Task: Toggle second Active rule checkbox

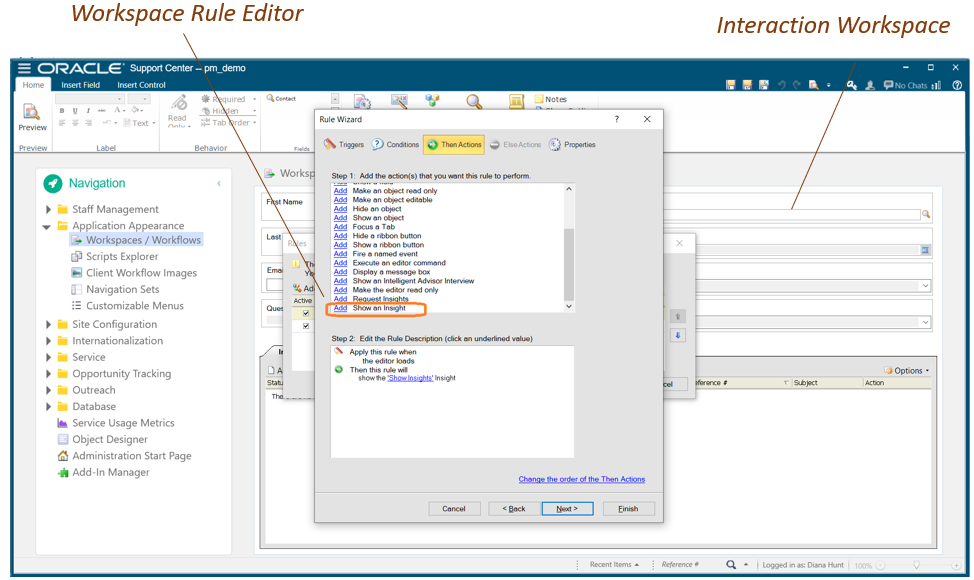Action: point(306,325)
